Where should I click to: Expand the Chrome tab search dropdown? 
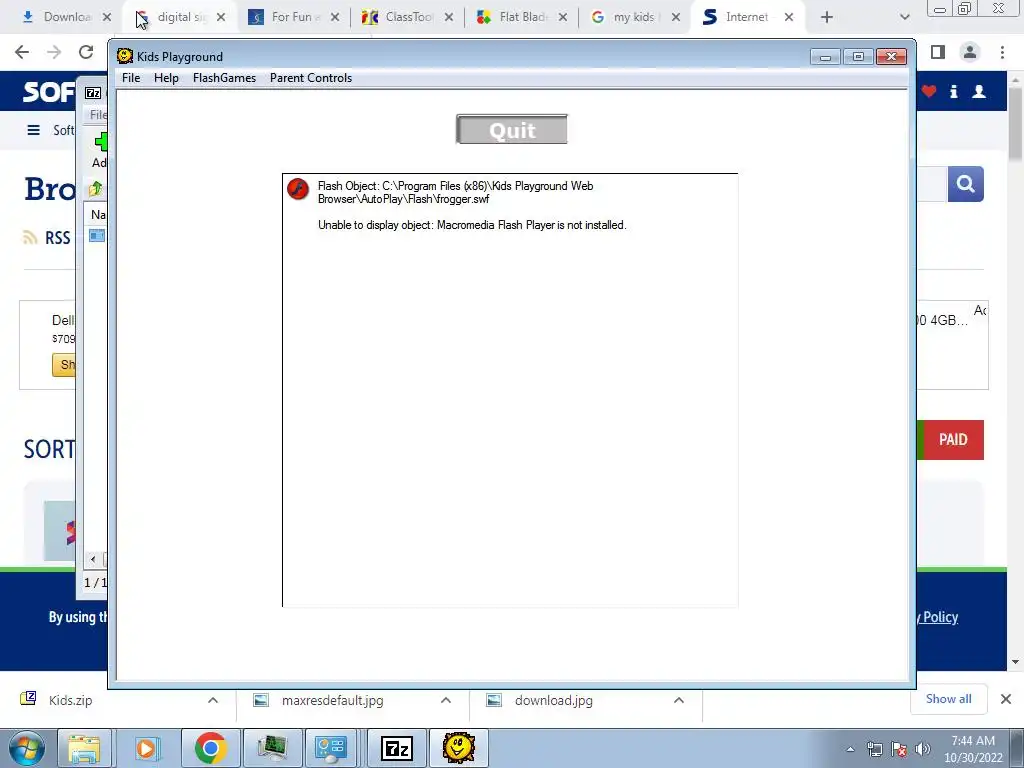click(x=904, y=17)
